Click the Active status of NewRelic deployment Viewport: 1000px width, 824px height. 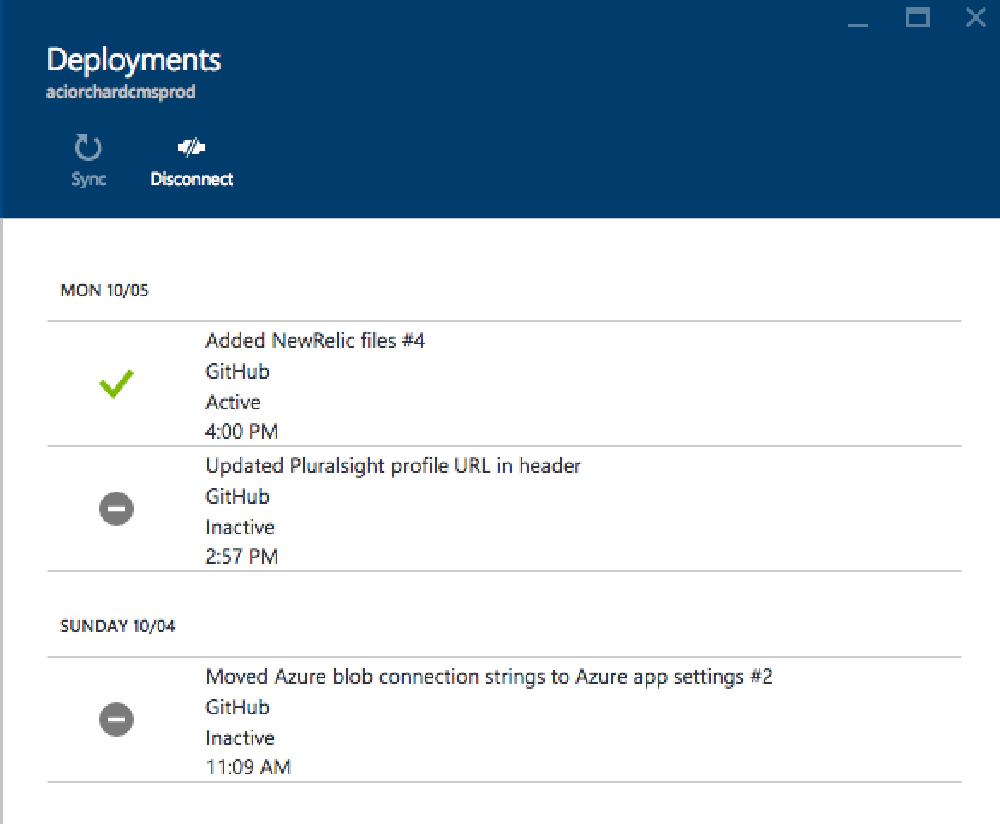(x=233, y=402)
